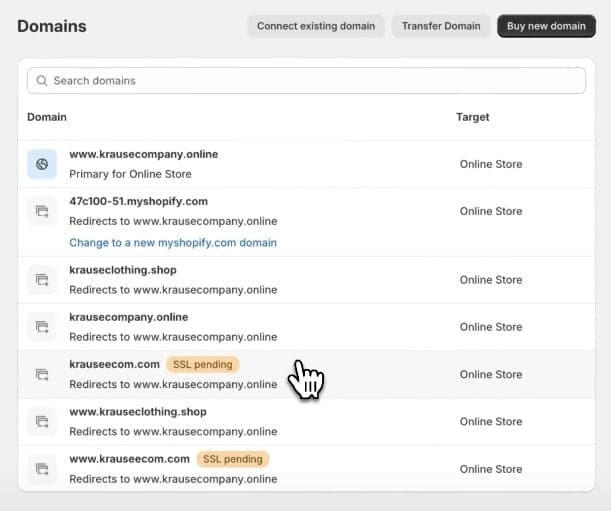Click Buy new domain
The image size is (611, 511).
[546, 26]
